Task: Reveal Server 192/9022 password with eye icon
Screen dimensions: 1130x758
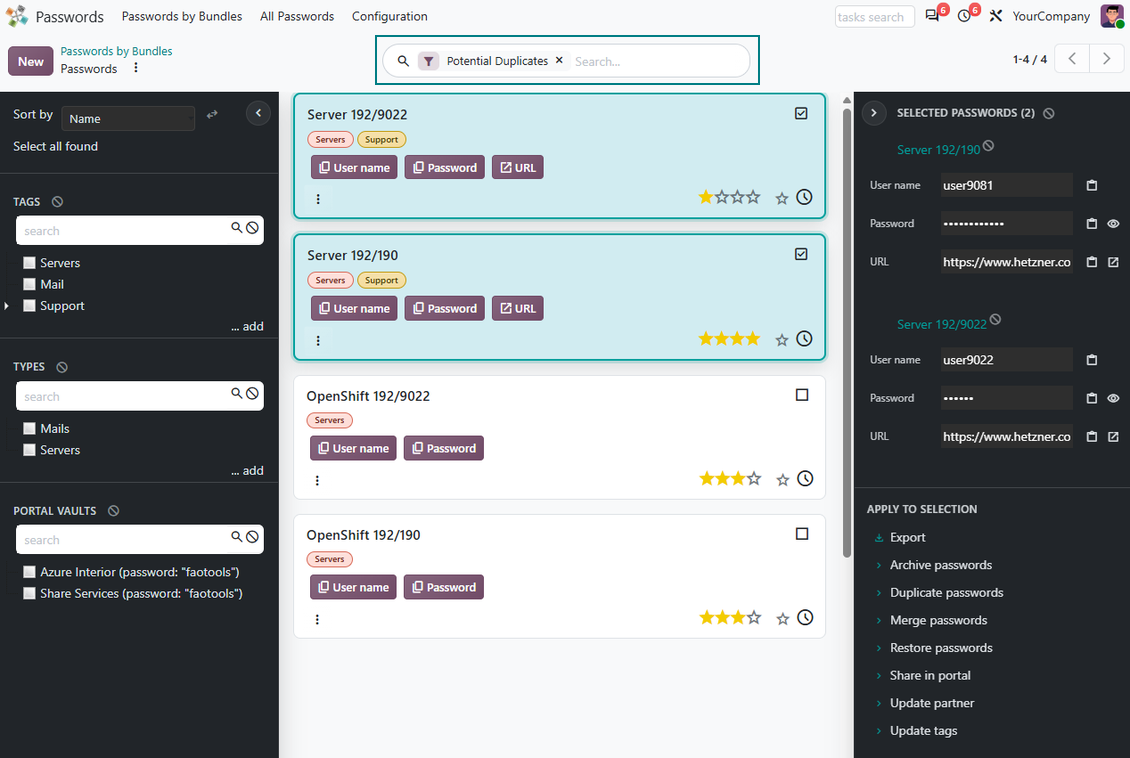Action: coord(1113,398)
